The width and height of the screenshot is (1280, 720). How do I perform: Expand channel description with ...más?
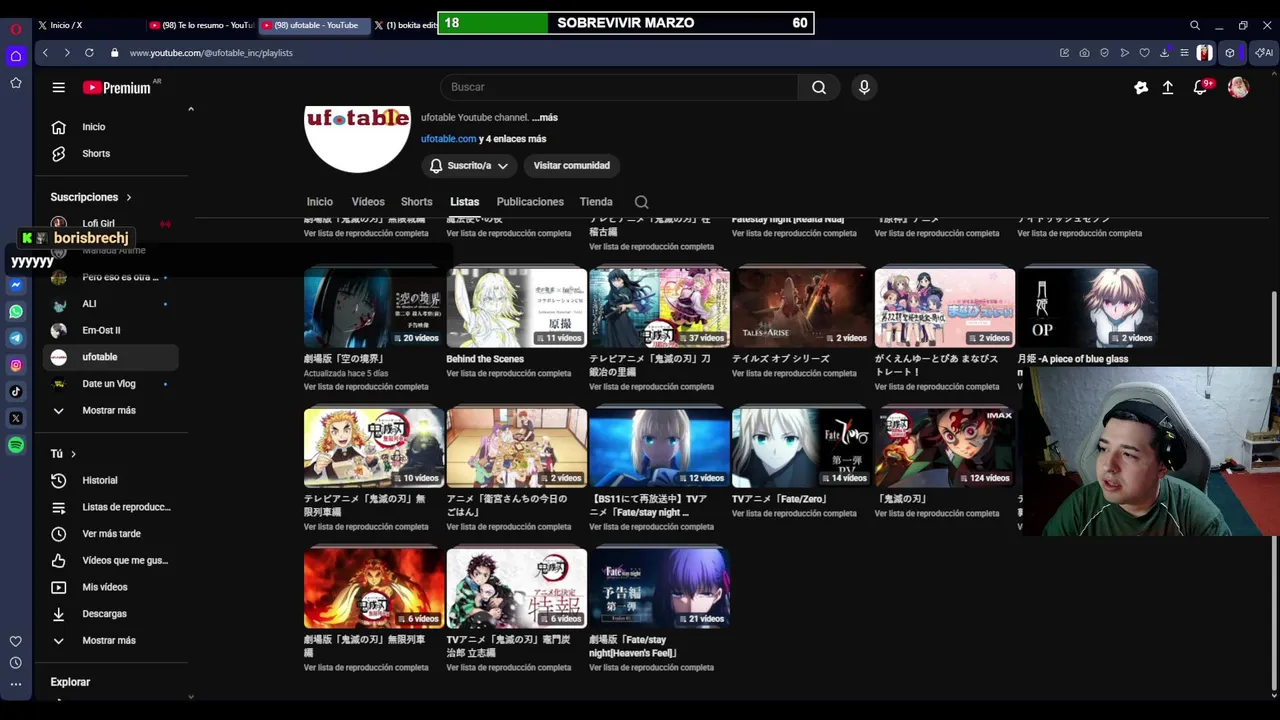click(545, 118)
